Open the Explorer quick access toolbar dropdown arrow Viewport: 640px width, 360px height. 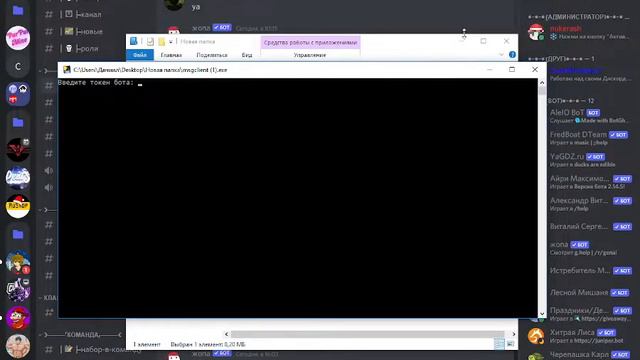point(171,42)
